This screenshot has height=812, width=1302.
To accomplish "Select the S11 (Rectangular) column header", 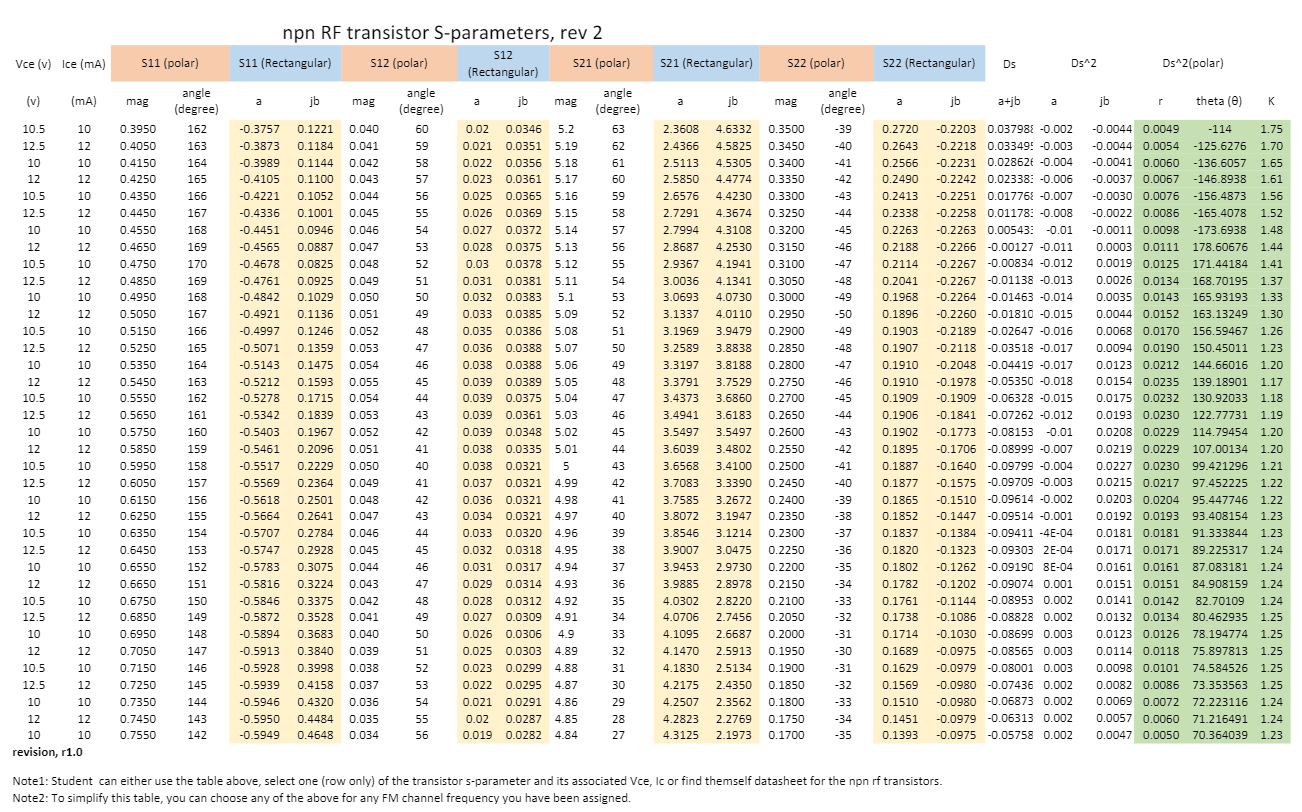I will point(283,62).
